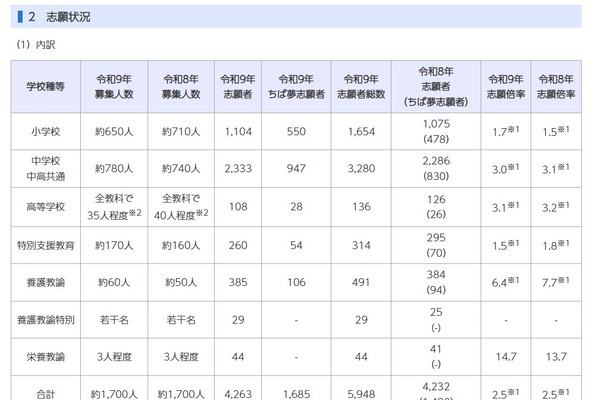Click the '(1) 内訳' subheading

coord(36,45)
